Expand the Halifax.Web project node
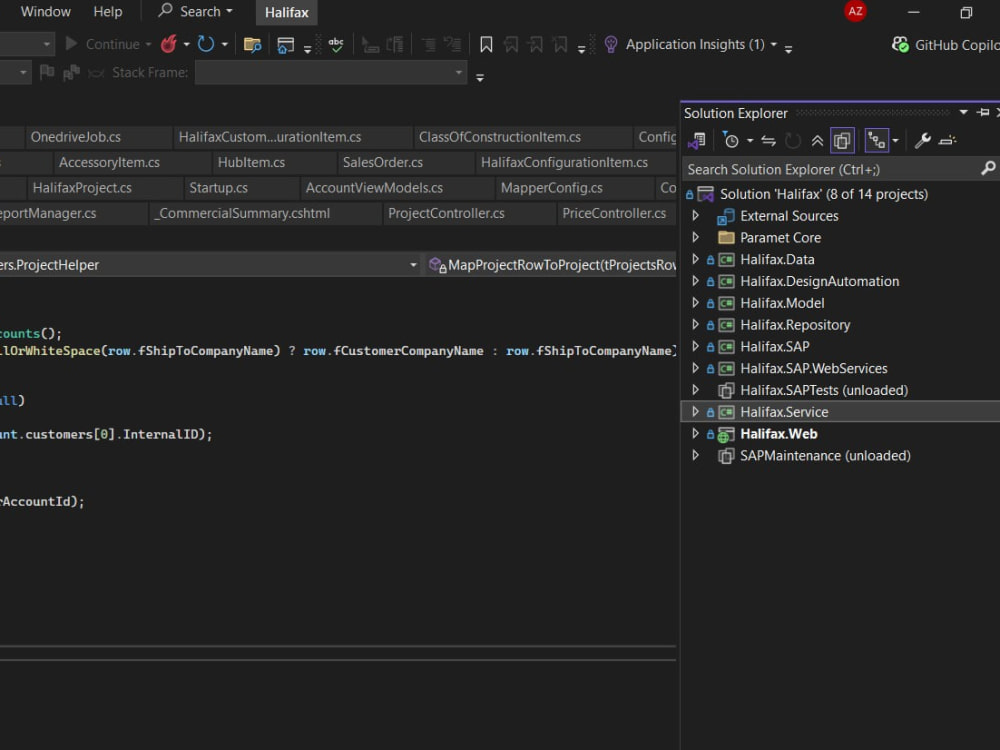Image resolution: width=1000 pixels, height=750 pixels. pyautogui.click(x=696, y=434)
